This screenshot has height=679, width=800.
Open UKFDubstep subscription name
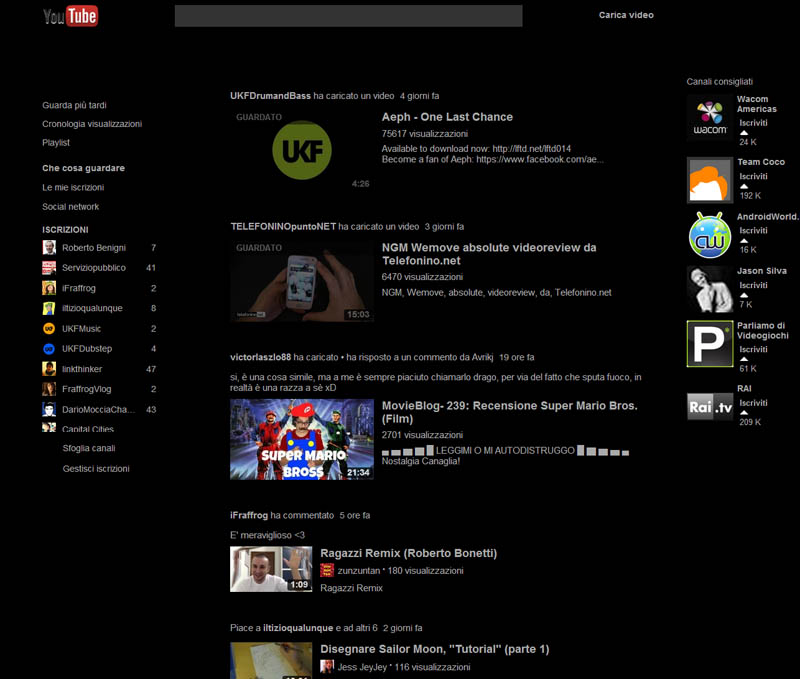[x=87, y=349]
